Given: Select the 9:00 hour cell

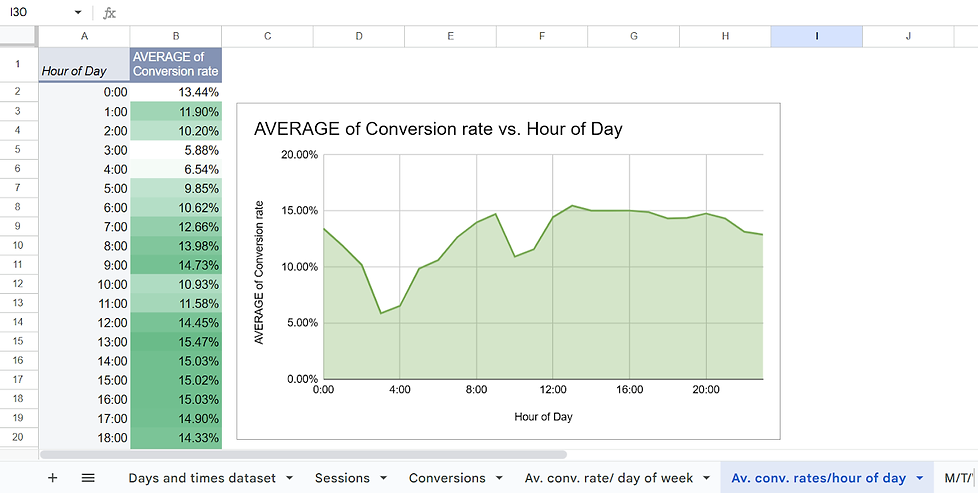Looking at the screenshot, I should point(84,265).
